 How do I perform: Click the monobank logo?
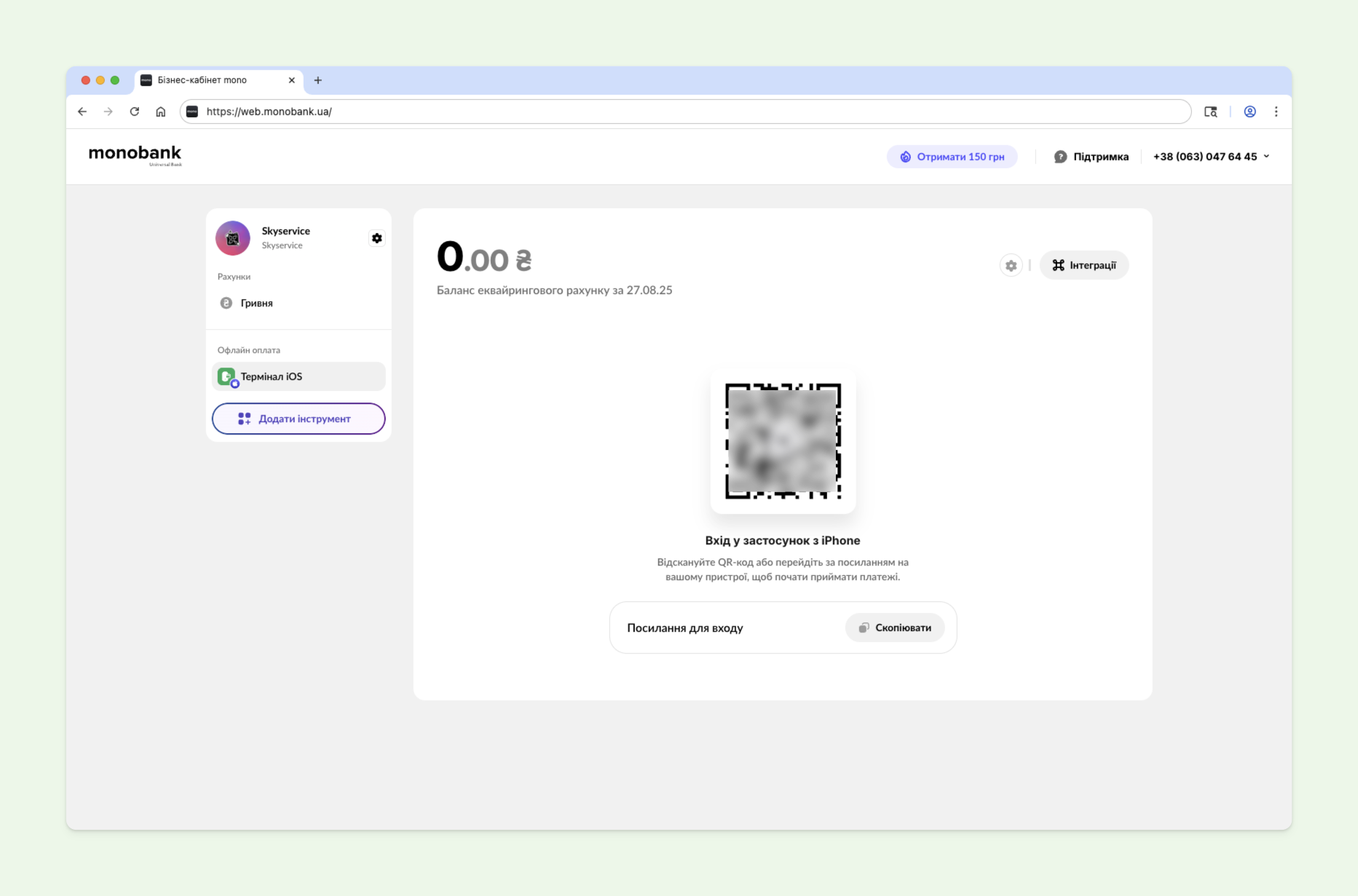coord(135,154)
